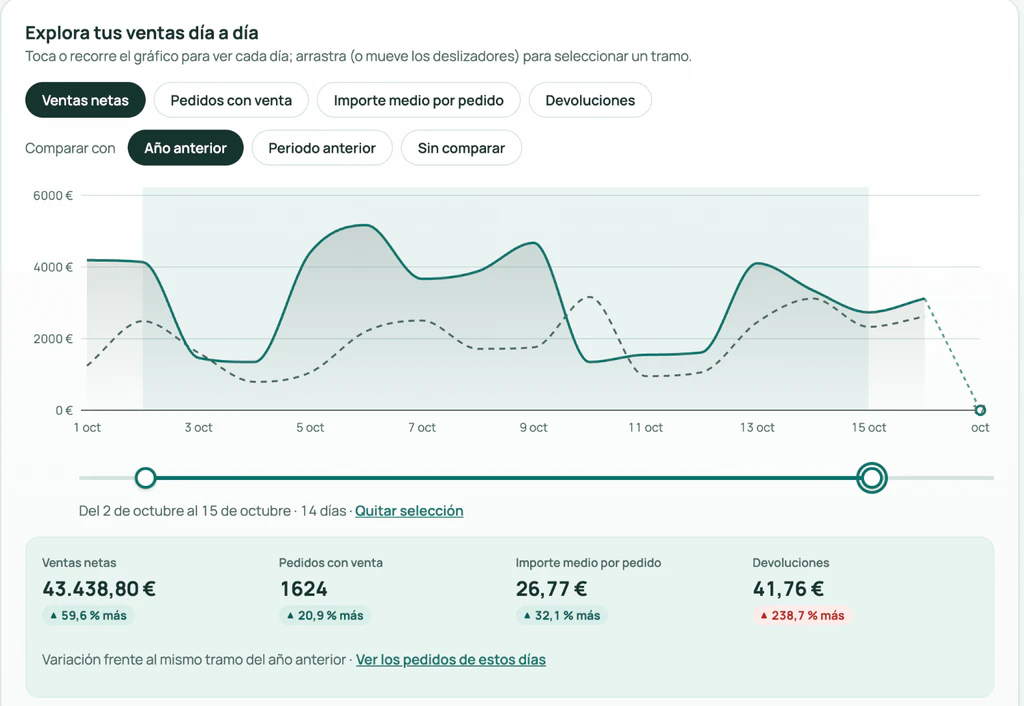Click the left range slider handle
This screenshot has height=706, width=1024.
146,478
